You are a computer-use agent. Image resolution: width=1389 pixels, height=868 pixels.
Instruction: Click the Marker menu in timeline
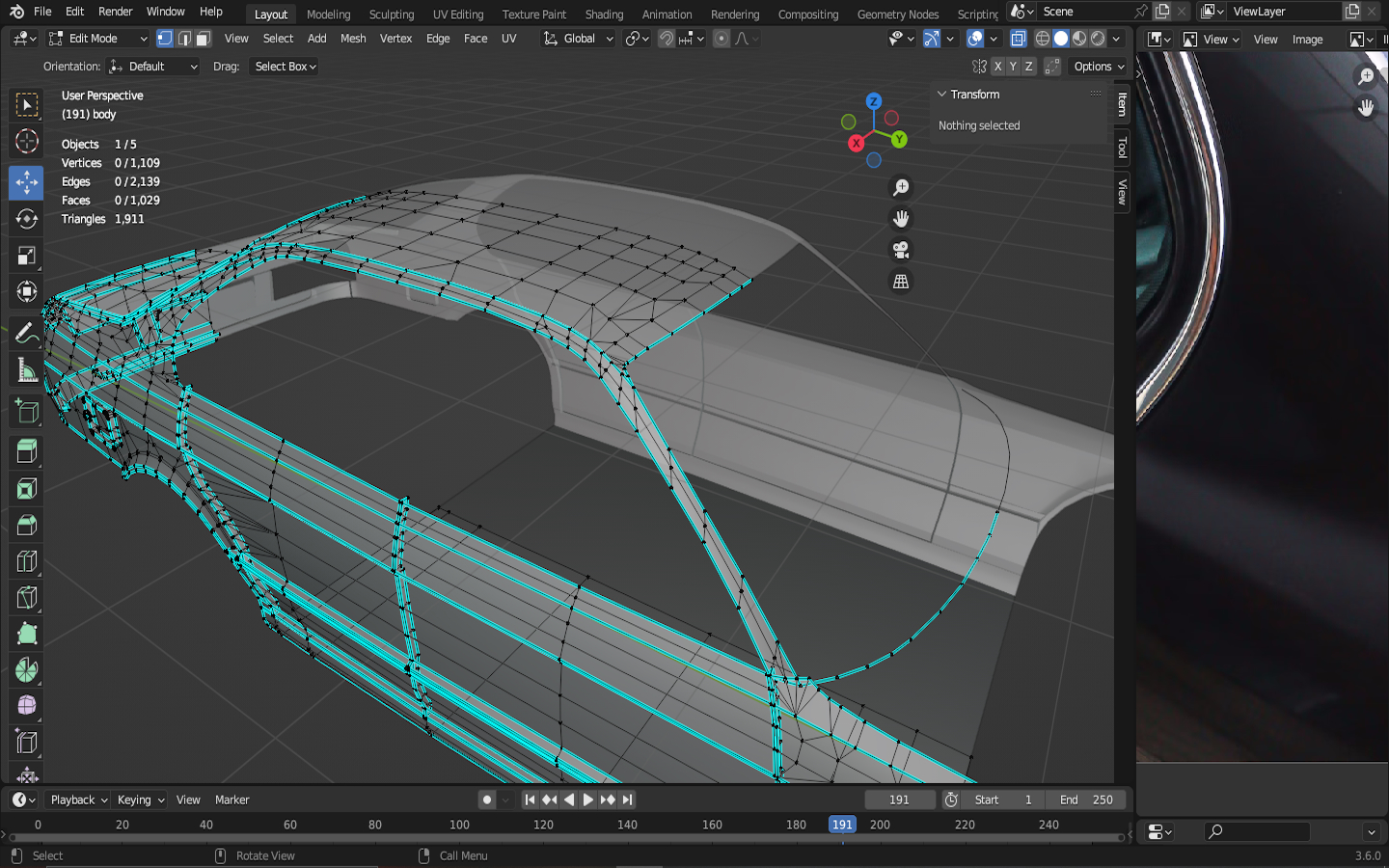tap(231, 800)
